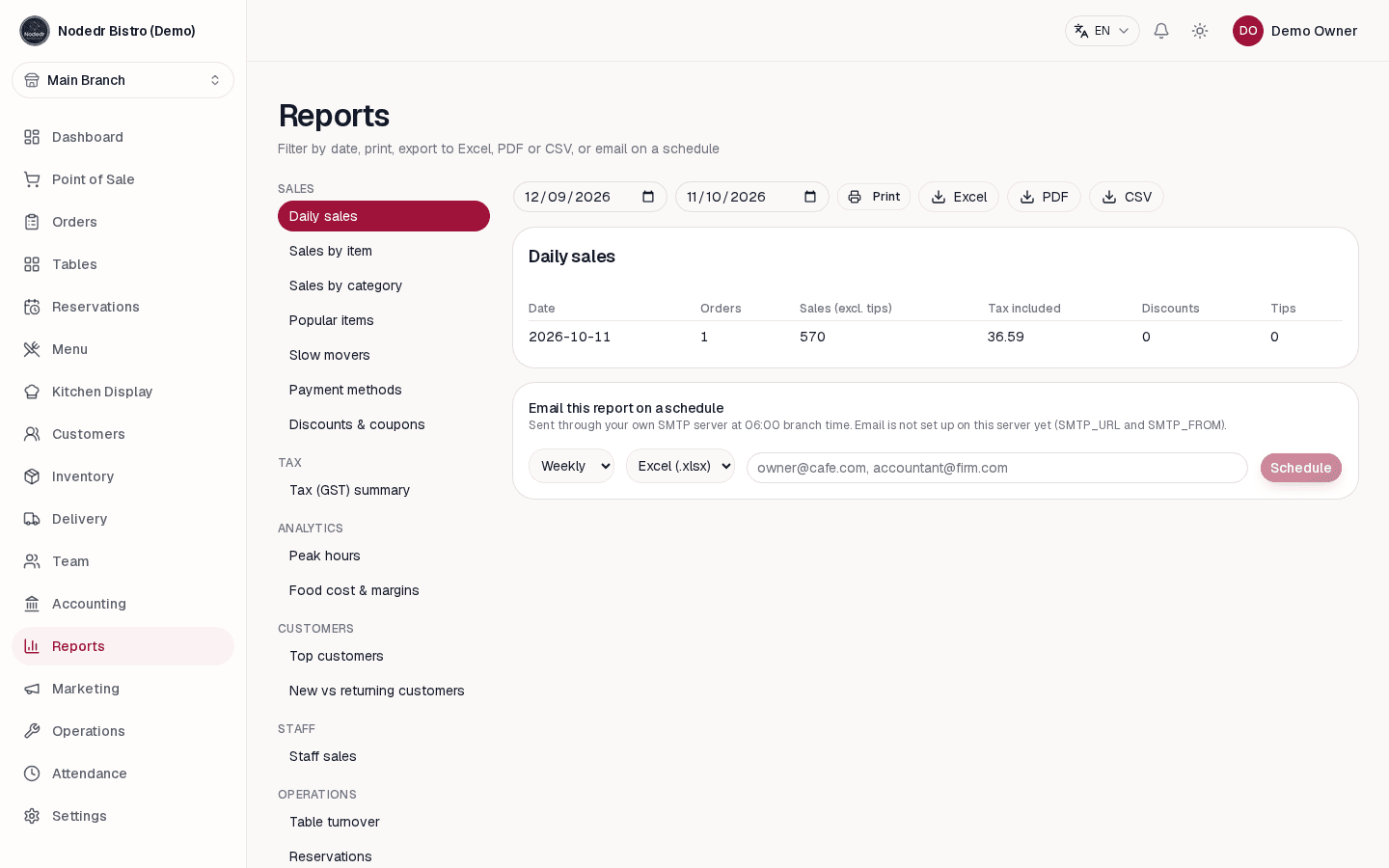Open the Payment methods report
The width and height of the screenshot is (1389, 868).
pyautogui.click(x=384, y=390)
